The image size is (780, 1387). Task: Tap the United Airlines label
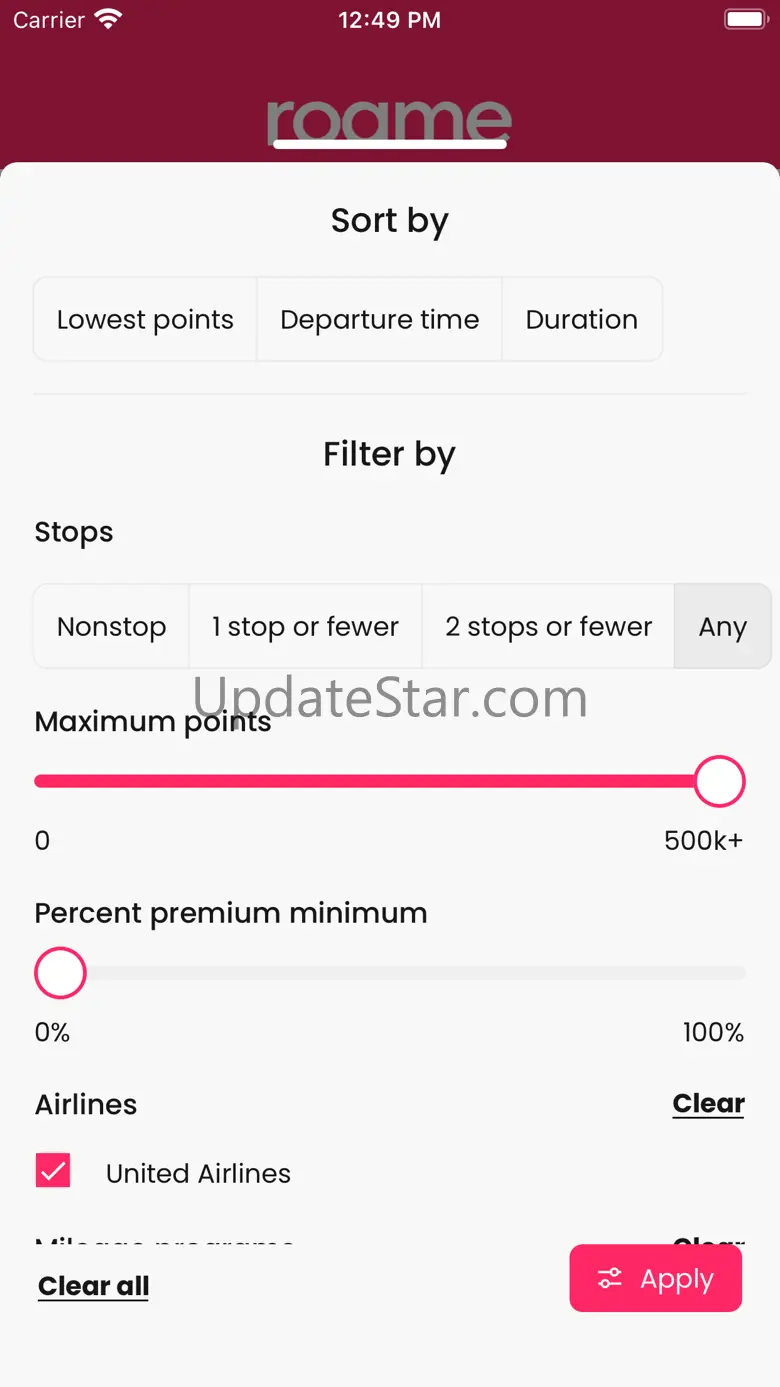tap(198, 1173)
